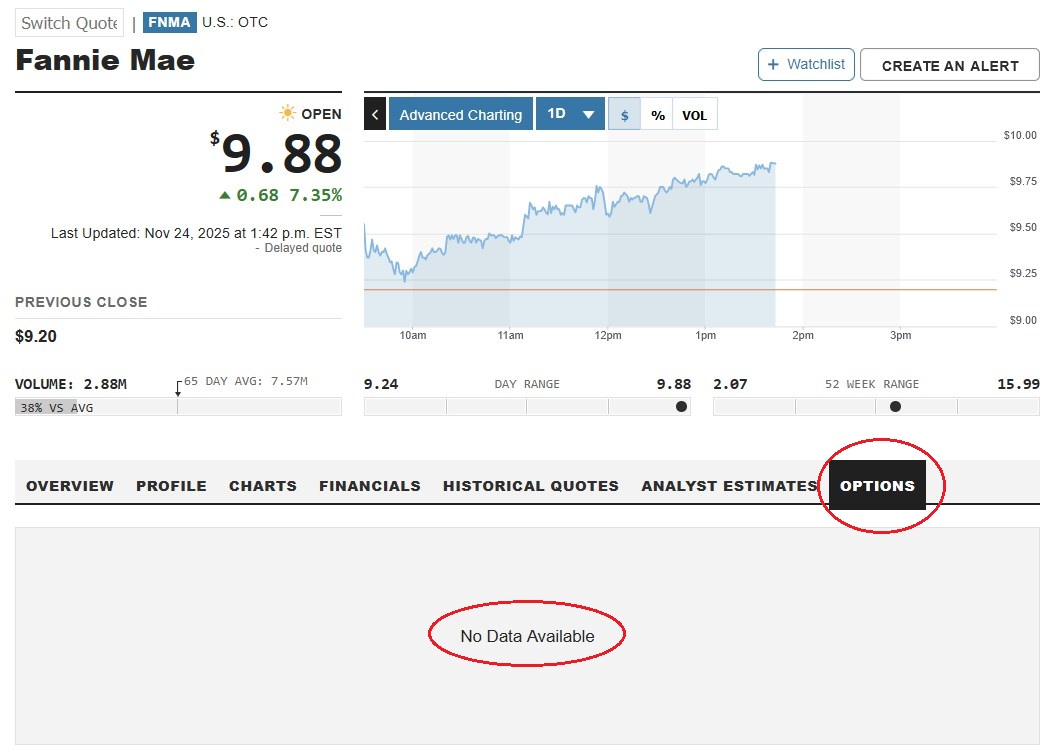Switch to the Profile tab
Viewport: 1047px width, 755px height.
click(x=172, y=486)
